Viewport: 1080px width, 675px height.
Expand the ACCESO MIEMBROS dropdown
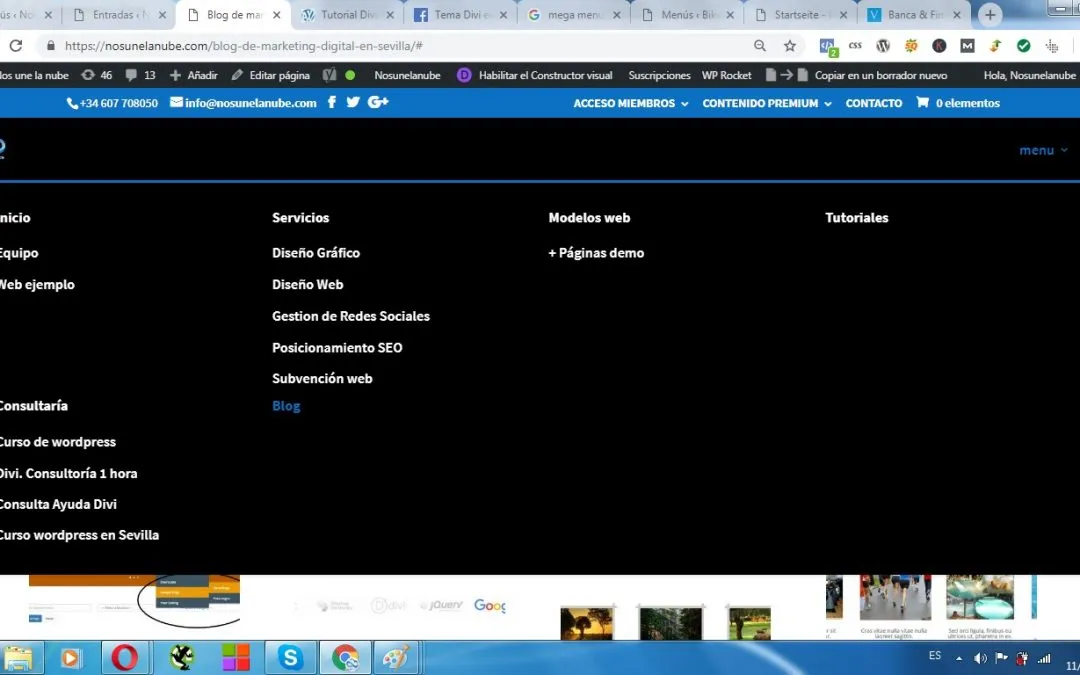[x=630, y=102]
